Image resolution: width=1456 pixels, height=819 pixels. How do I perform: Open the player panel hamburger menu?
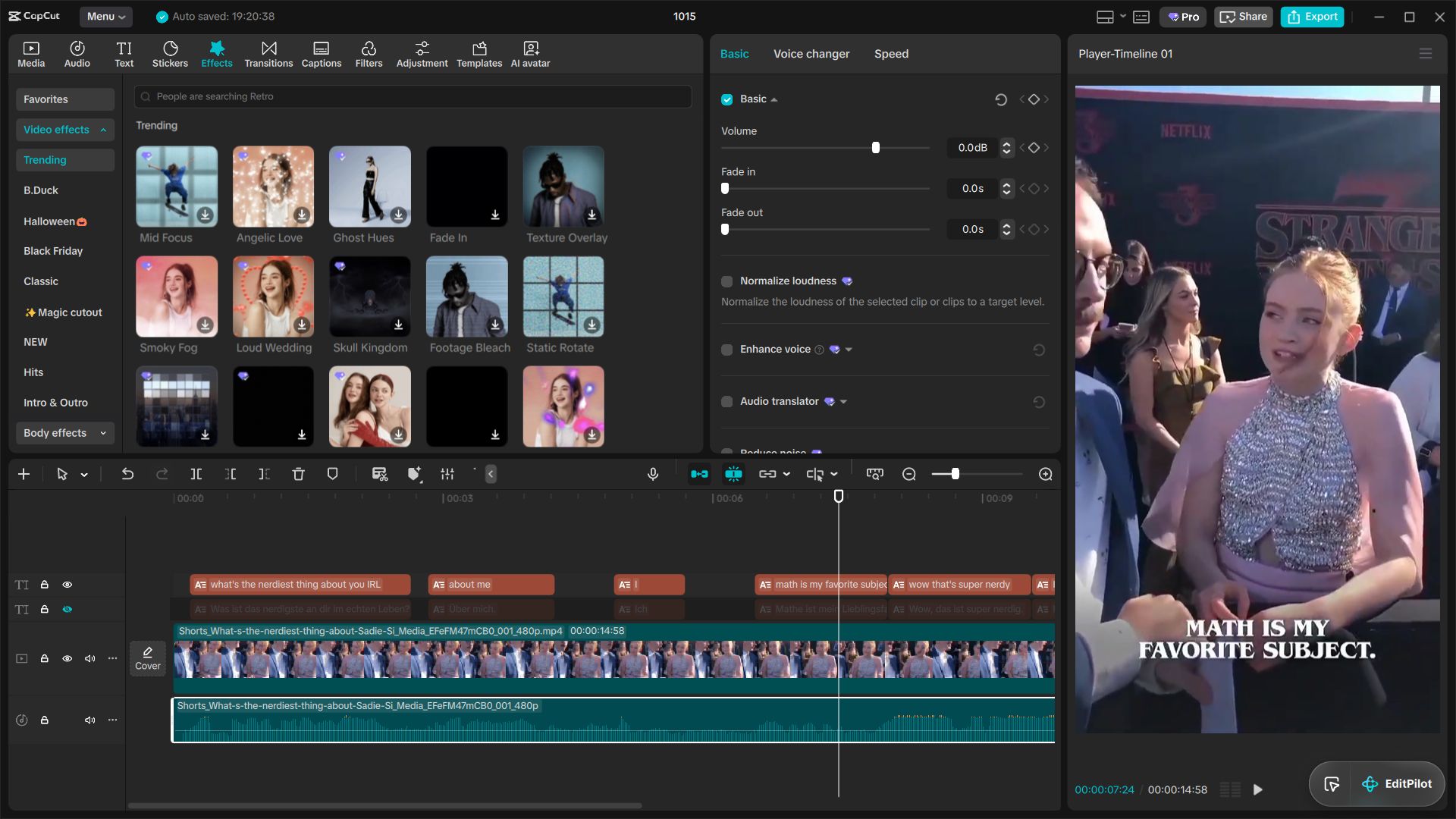(x=1426, y=54)
